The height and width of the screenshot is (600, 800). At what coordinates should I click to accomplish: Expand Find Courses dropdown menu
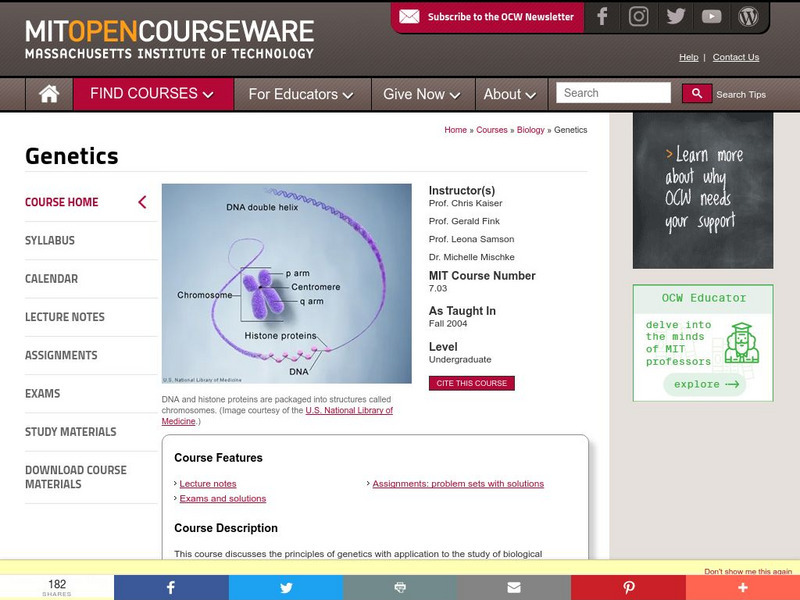pyautogui.click(x=153, y=94)
